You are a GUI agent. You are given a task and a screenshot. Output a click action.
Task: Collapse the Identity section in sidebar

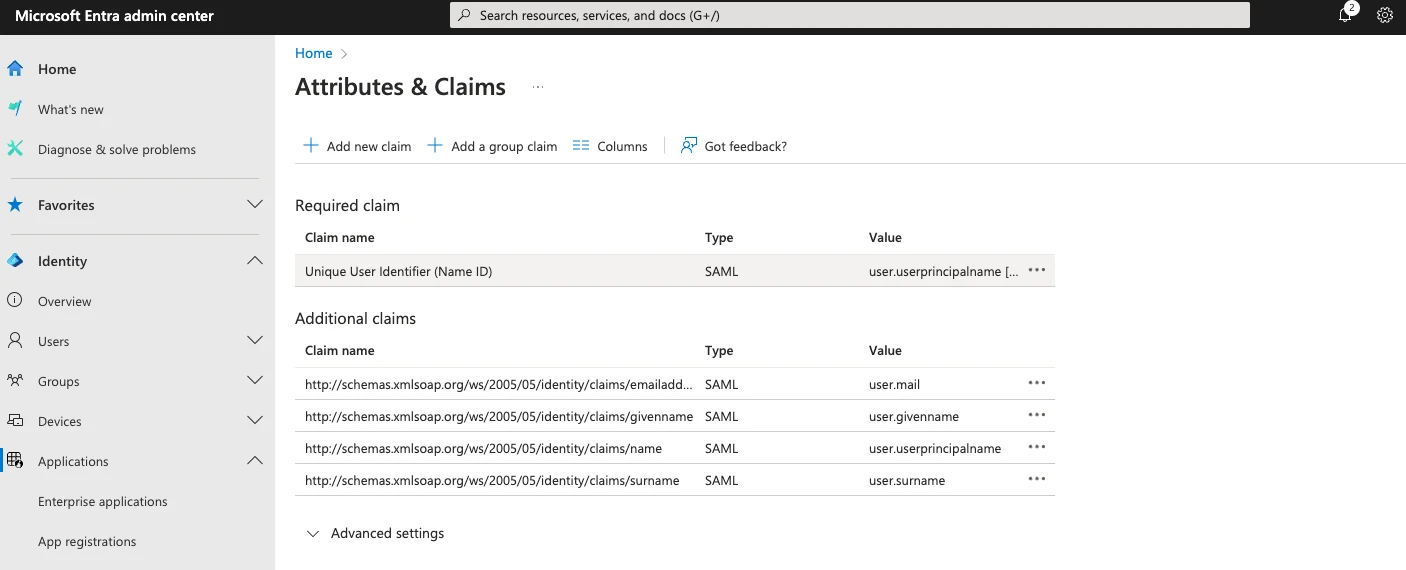tap(255, 261)
